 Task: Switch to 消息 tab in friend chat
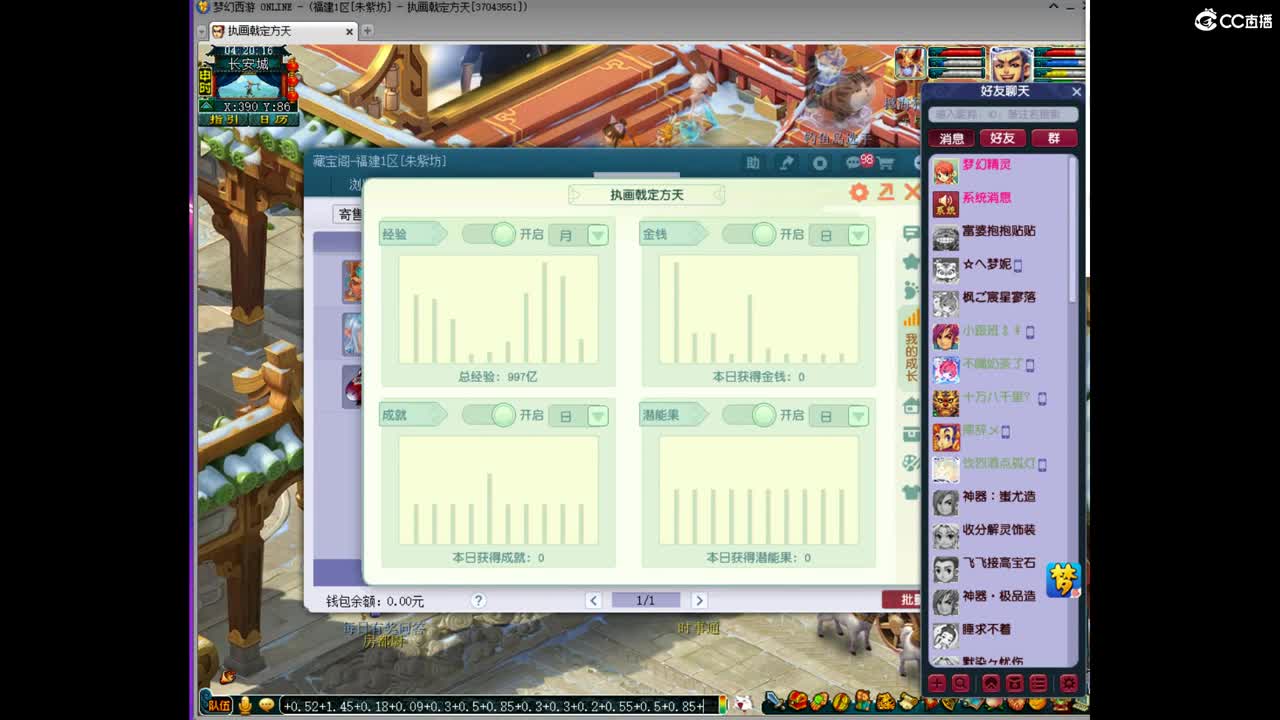coord(952,138)
